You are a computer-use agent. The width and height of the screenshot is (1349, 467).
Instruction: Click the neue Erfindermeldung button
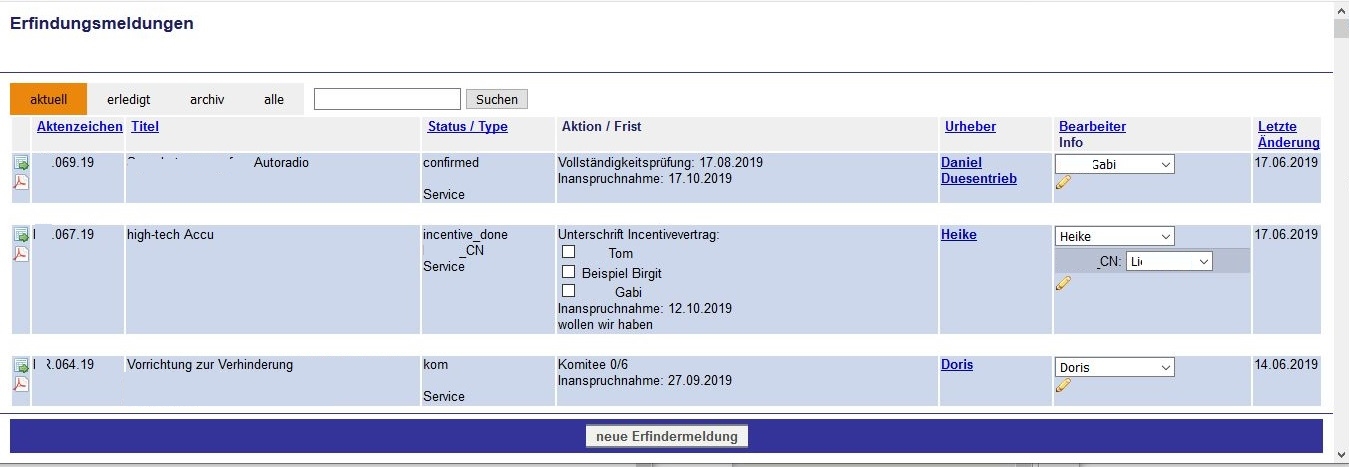[666, 436]
